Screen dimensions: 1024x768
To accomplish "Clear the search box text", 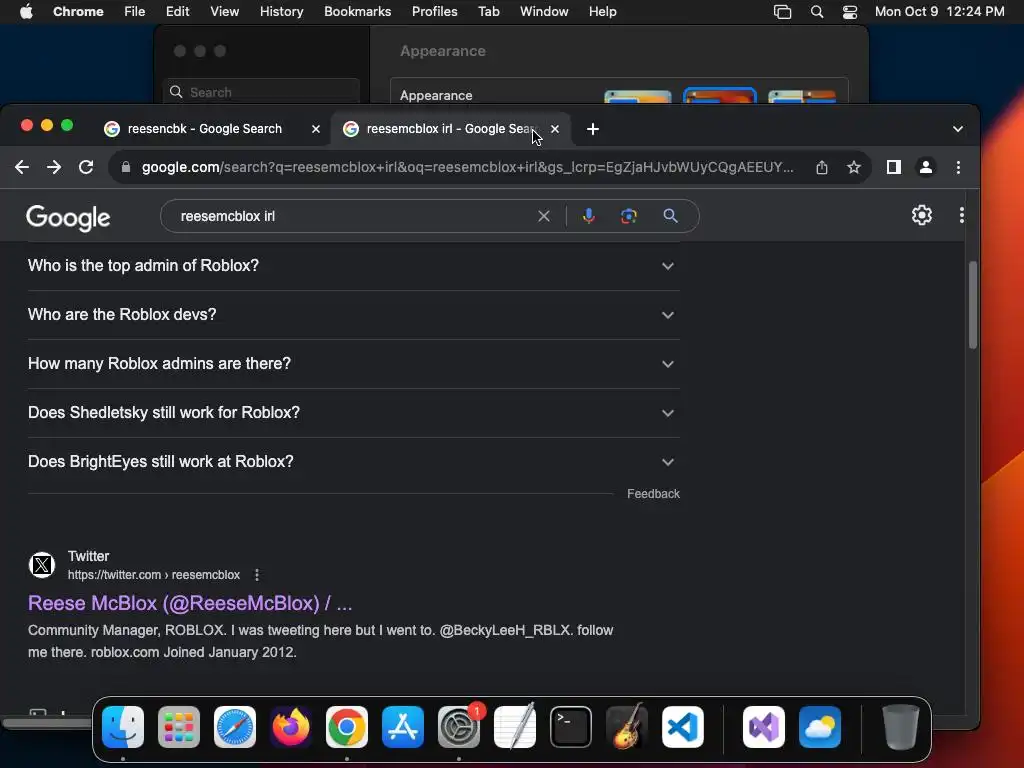I will (543, 216).
